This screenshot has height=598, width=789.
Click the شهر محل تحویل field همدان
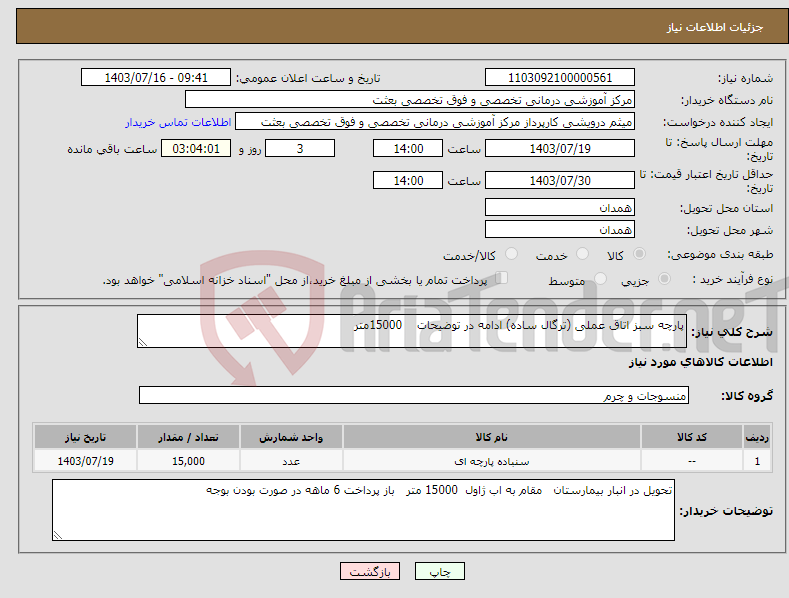pos(560,230)
